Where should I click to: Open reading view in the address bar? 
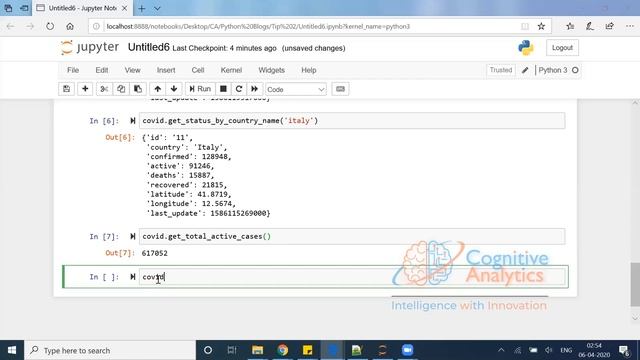(x=525, y=27)
